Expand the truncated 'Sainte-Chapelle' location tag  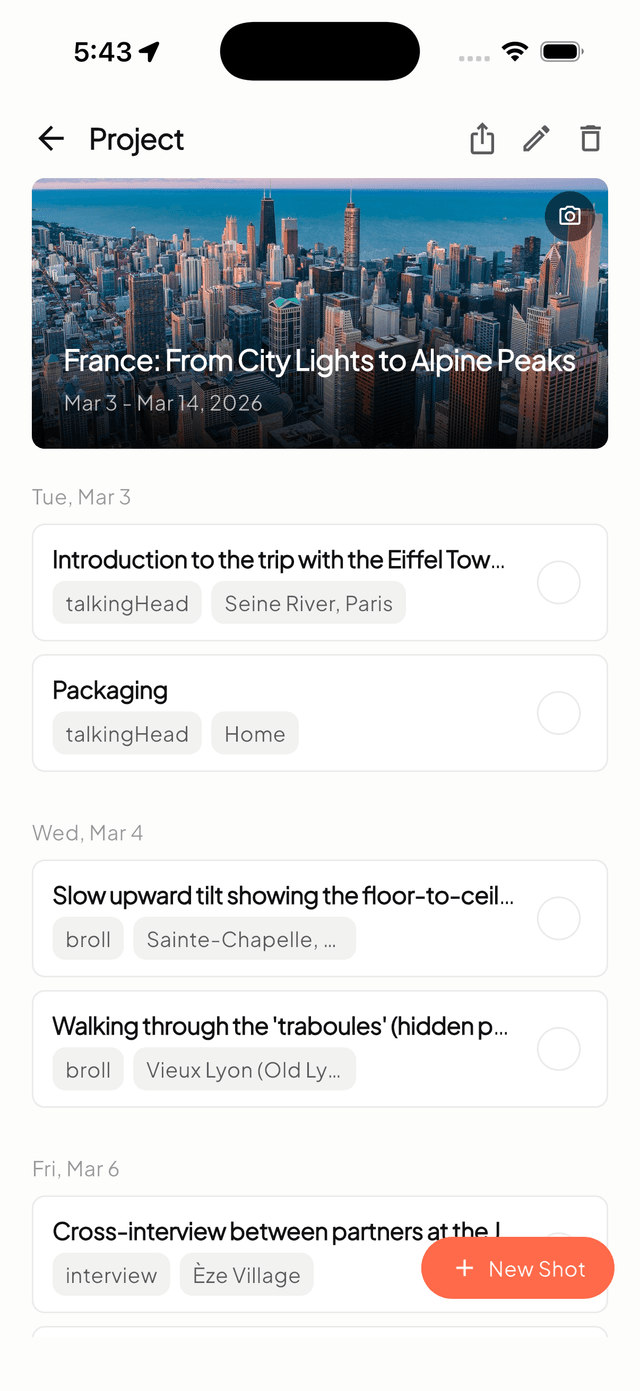244,938
